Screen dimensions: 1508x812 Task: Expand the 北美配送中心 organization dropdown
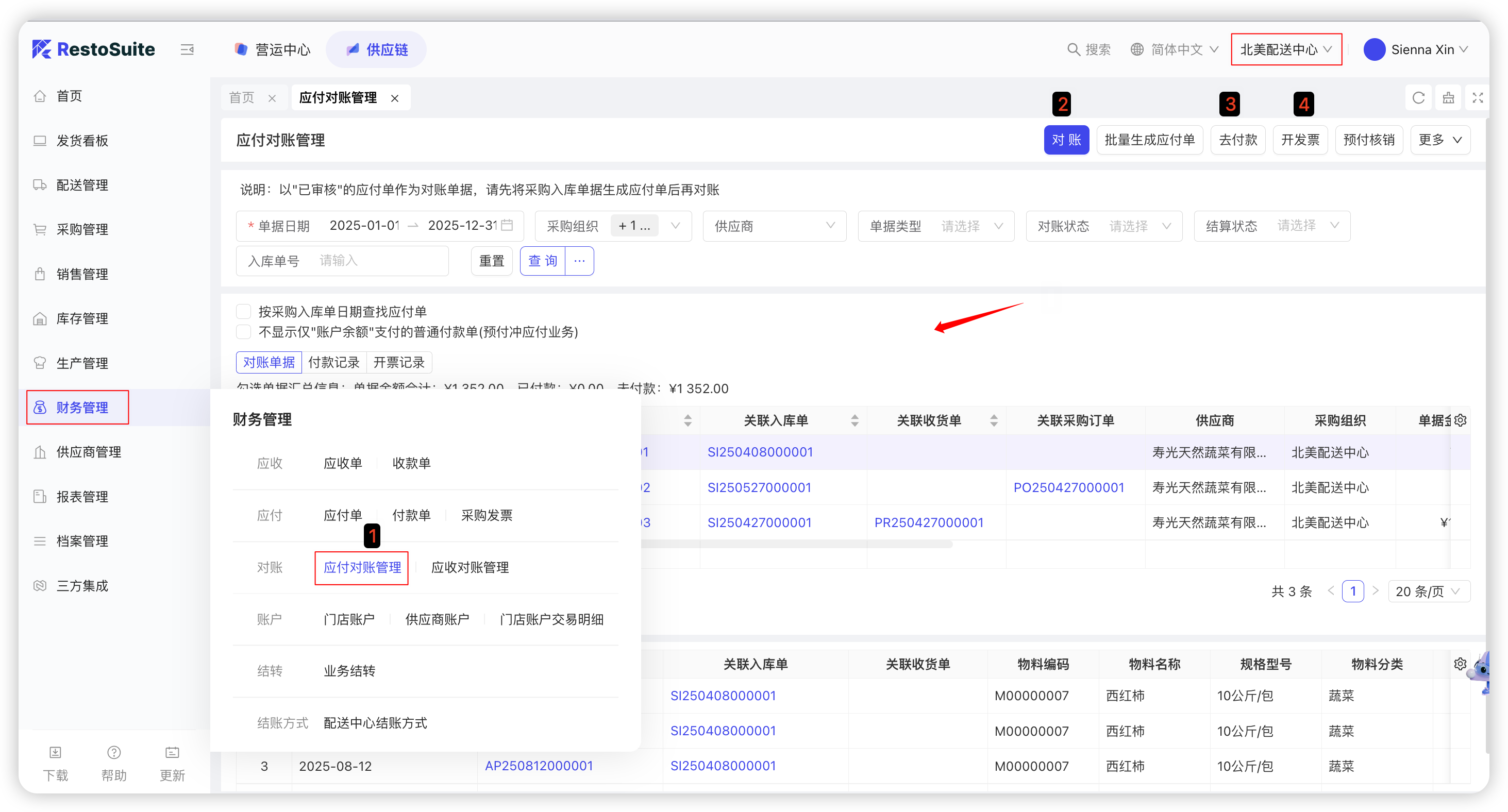point(1285,50)
